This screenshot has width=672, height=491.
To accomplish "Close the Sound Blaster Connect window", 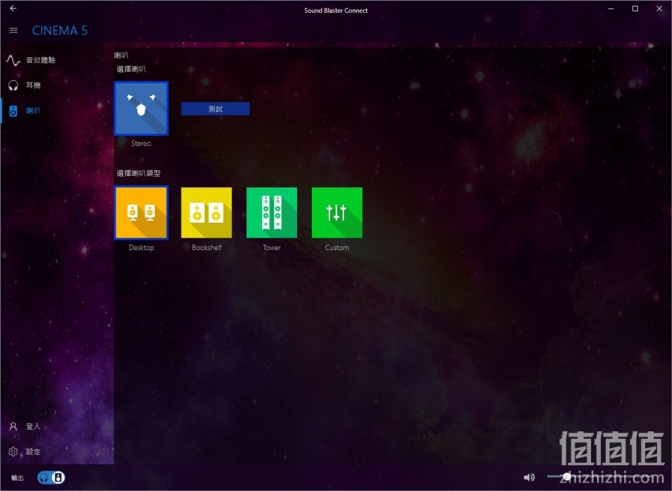I will (x=659, y=9).
